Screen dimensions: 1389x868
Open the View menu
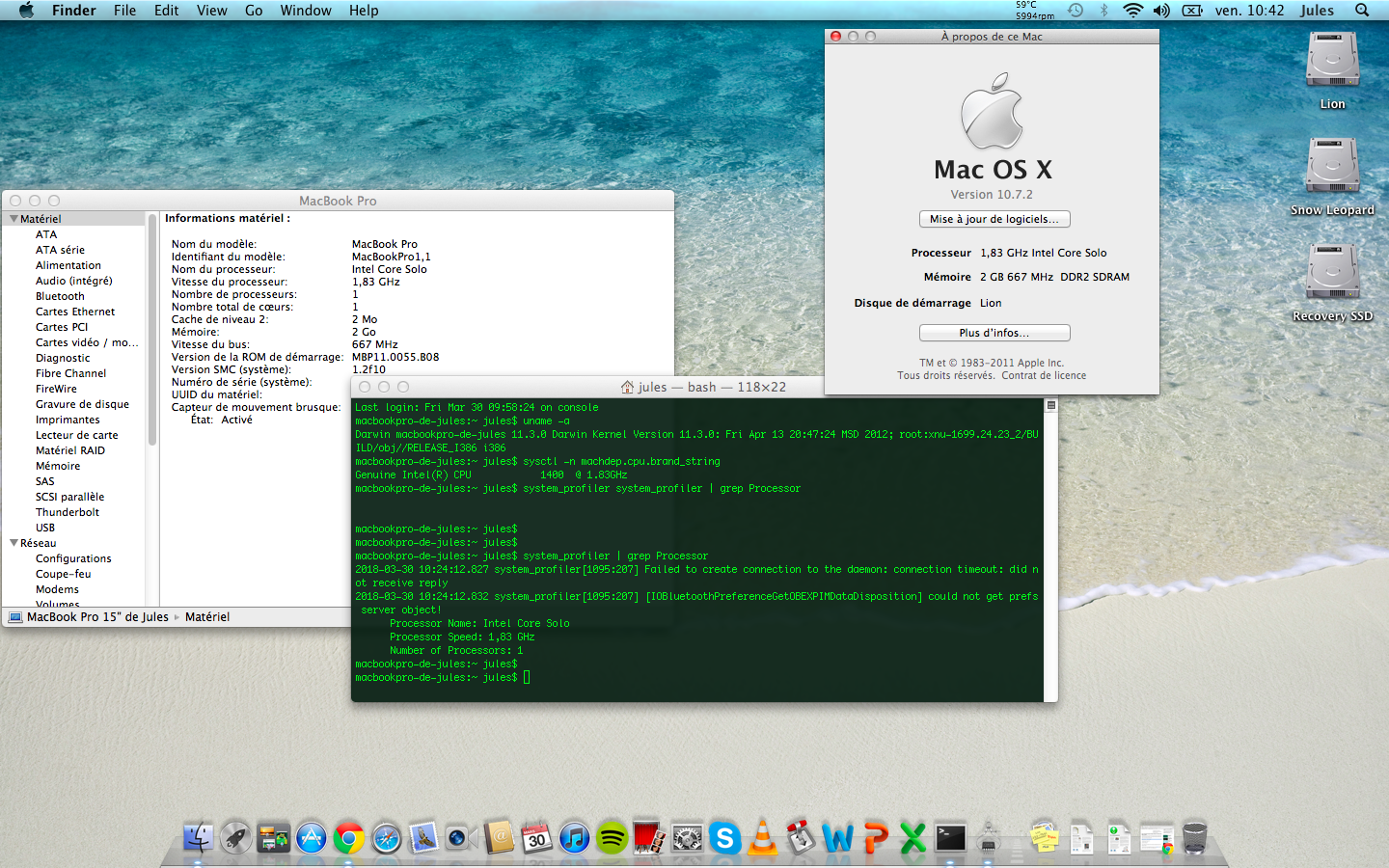pyautogui.click(x=211, y=10)
